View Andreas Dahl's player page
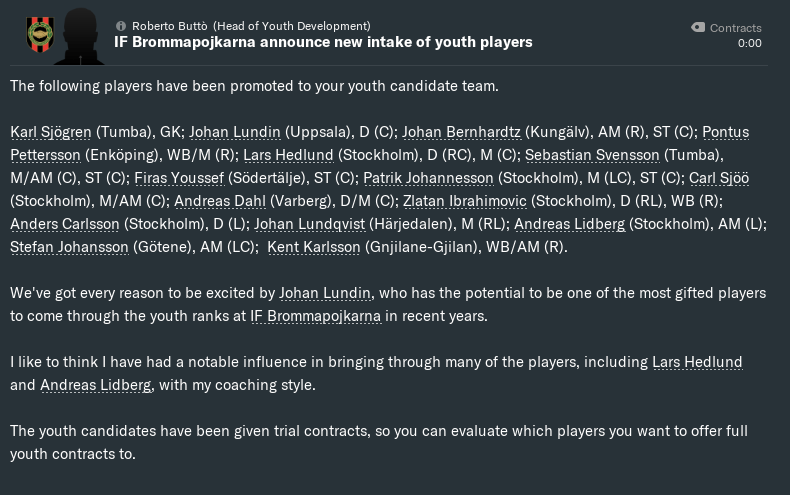The height and width of the screenshot is (495, 790). pos(218,201)
